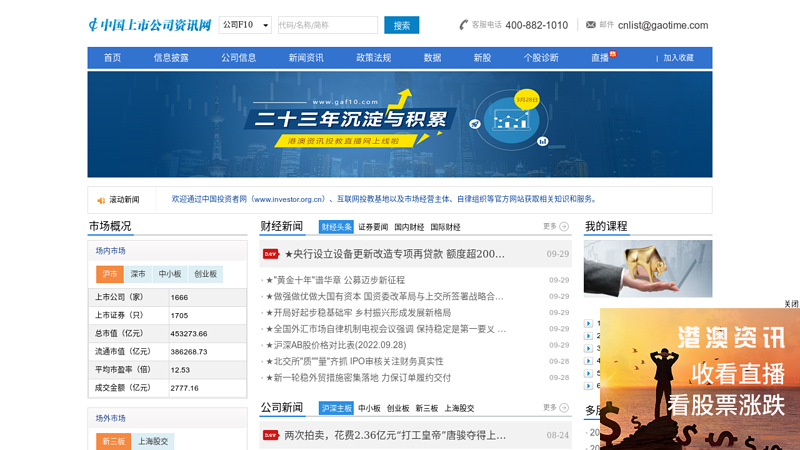Open the cnlist@gaotime.com email link
The height and width of the screenshot is (450, 800).
[663, 25]
